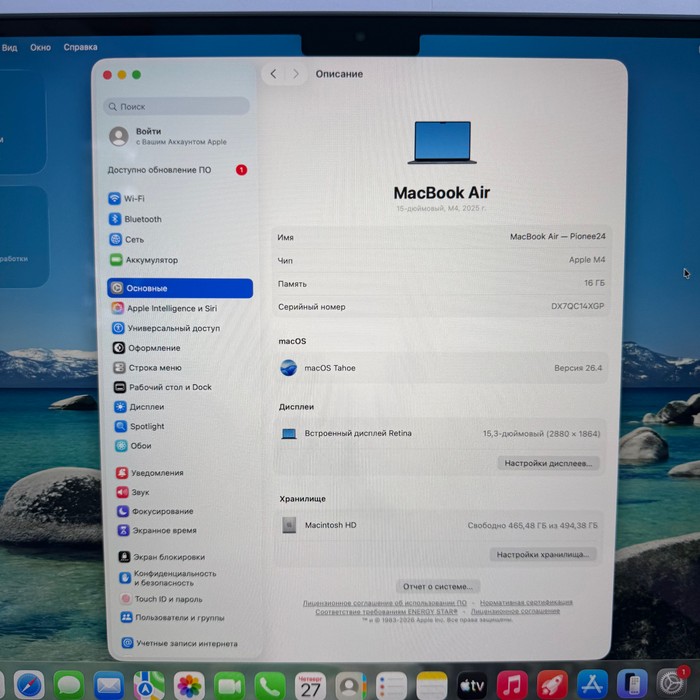Open Photos from the Dock
The height and width of the screenshot is (700, 700).
189,686
